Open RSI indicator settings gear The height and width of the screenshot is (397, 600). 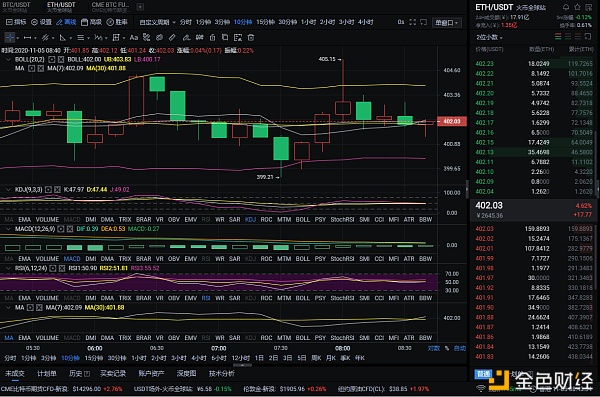(53, 268)
